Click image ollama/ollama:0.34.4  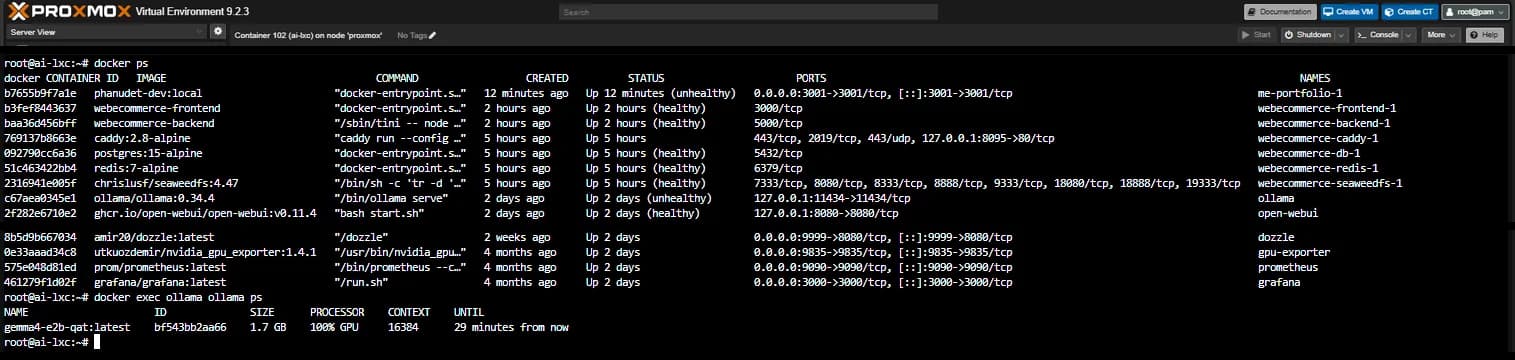point(154,198)
